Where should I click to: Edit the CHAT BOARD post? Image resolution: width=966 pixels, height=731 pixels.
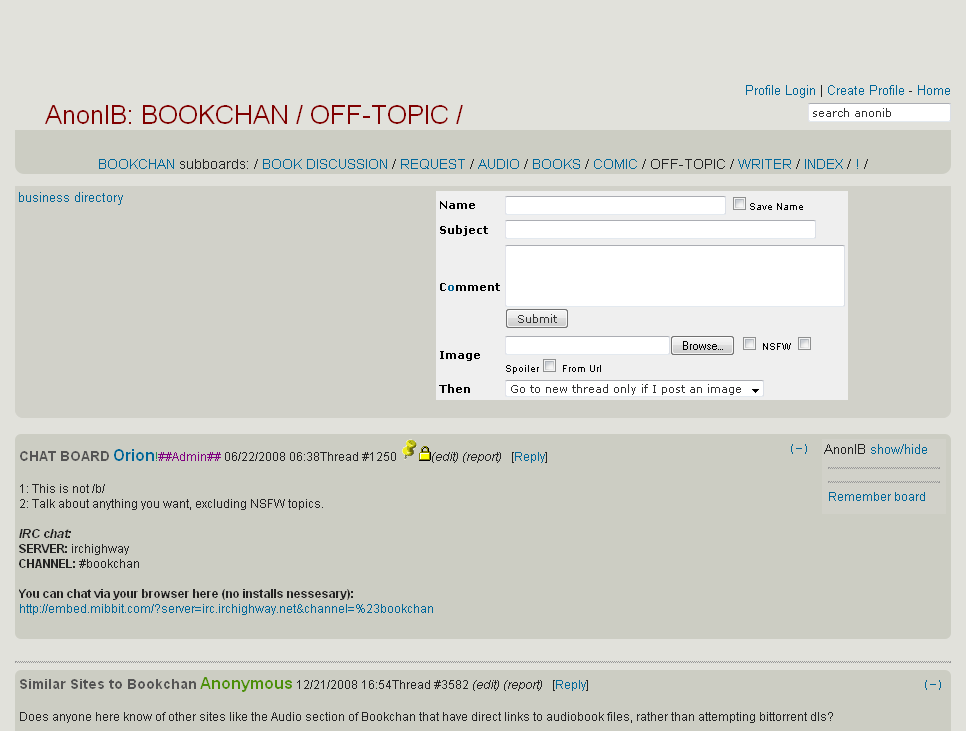[x=445, y=457]
